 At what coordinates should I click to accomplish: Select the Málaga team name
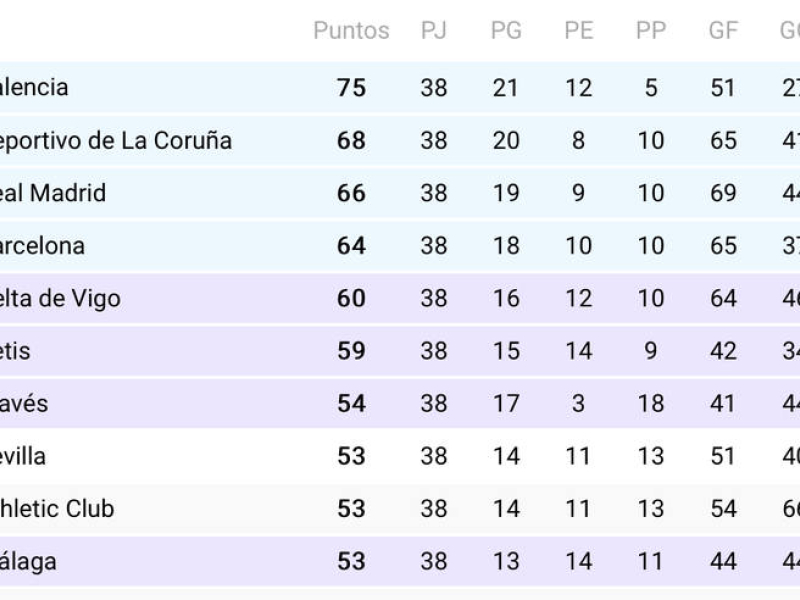pyautogui.click(x=28, y=562)
